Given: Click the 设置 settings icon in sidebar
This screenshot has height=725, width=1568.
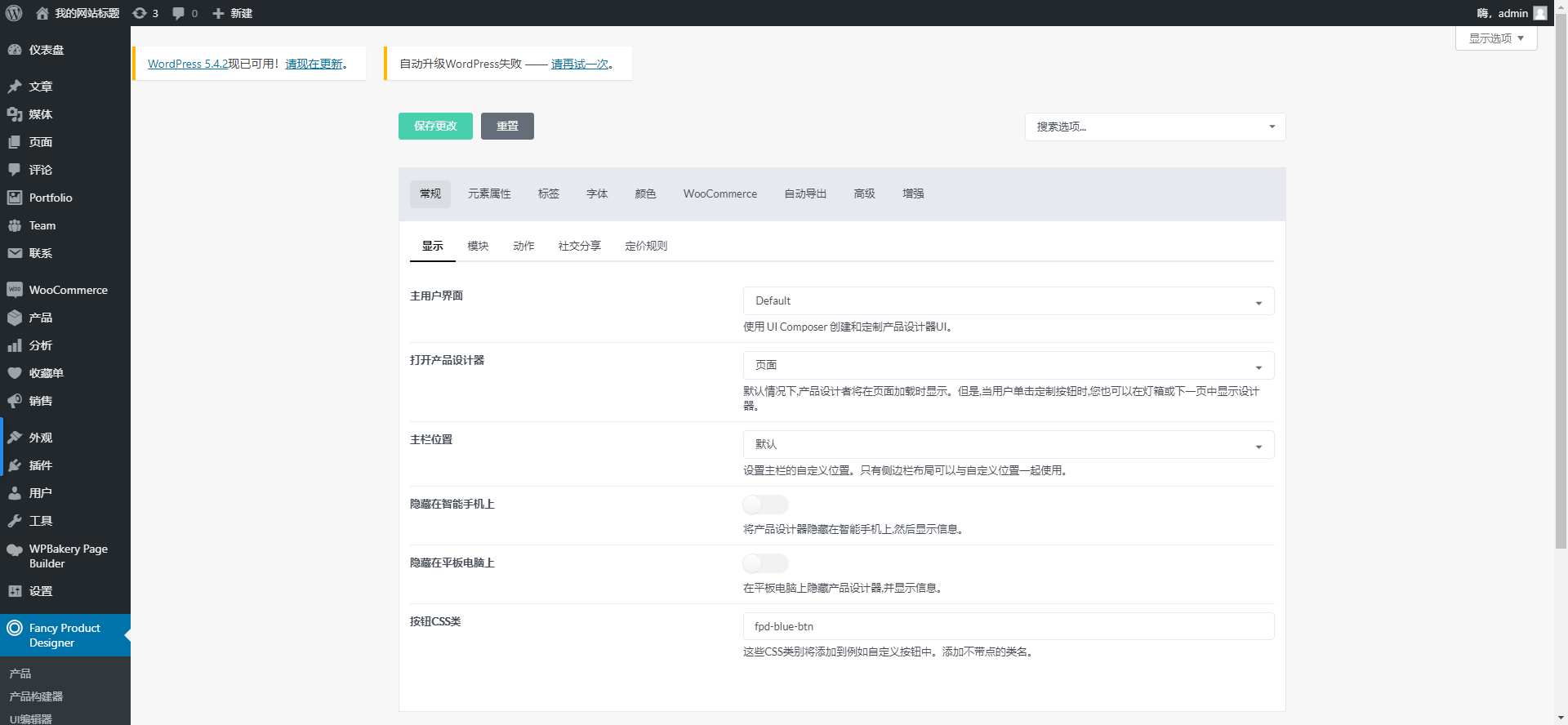Looking at the screenshot, I should coord(15,591).
